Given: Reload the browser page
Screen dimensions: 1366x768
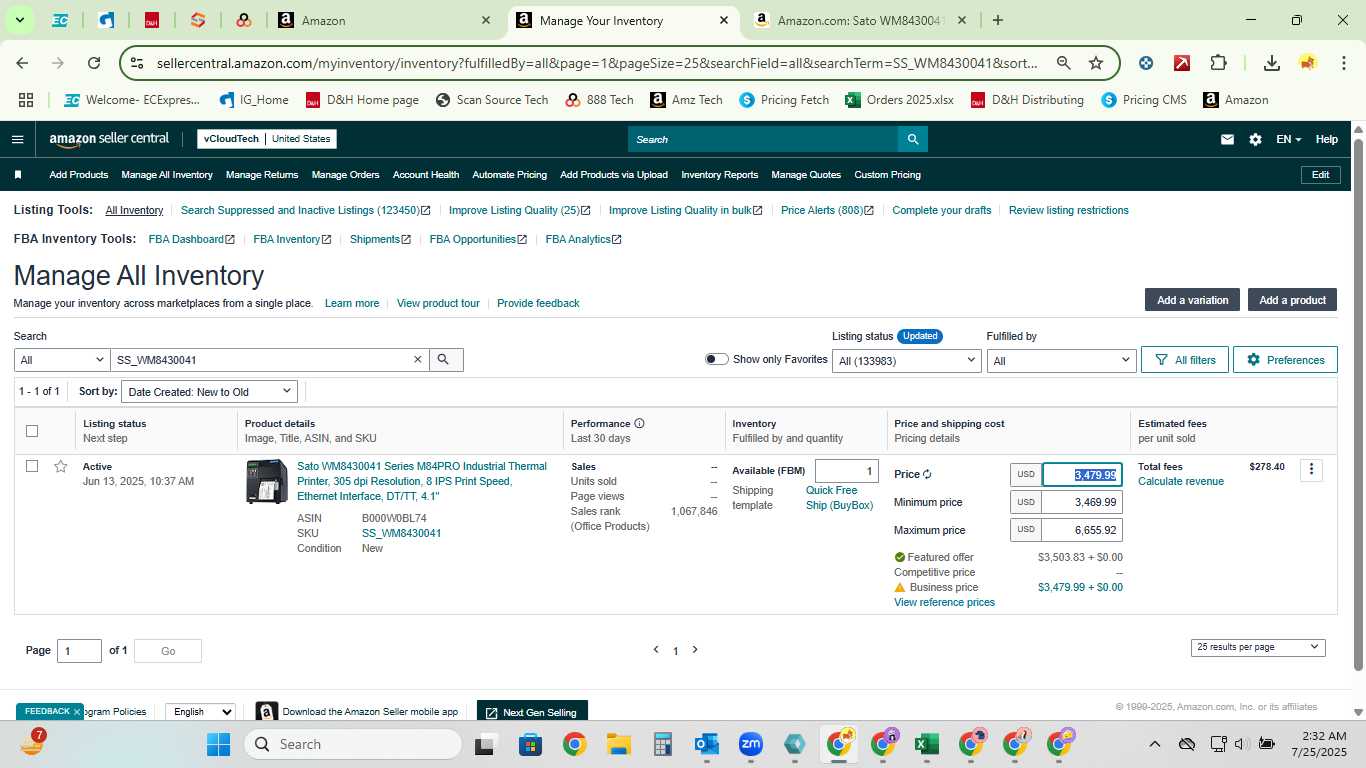Looking at the screenshot, I should click(x=94, y=63).
